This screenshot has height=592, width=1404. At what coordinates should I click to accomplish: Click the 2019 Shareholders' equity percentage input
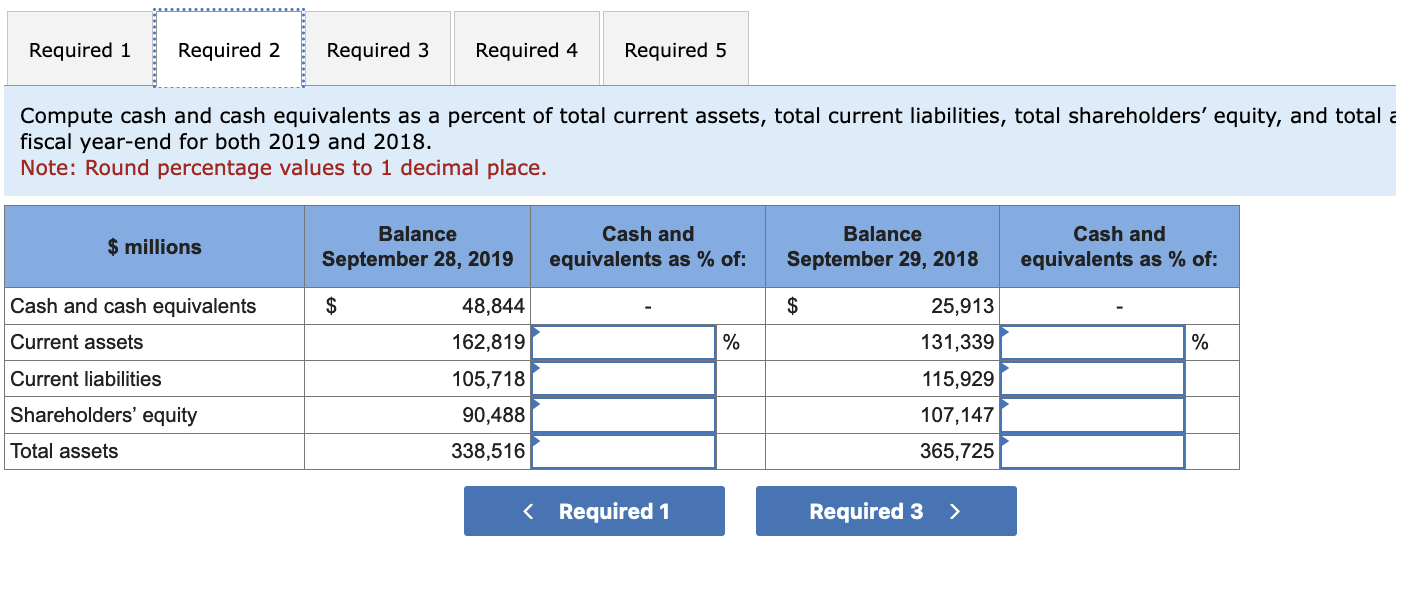[x=624, y=415]
